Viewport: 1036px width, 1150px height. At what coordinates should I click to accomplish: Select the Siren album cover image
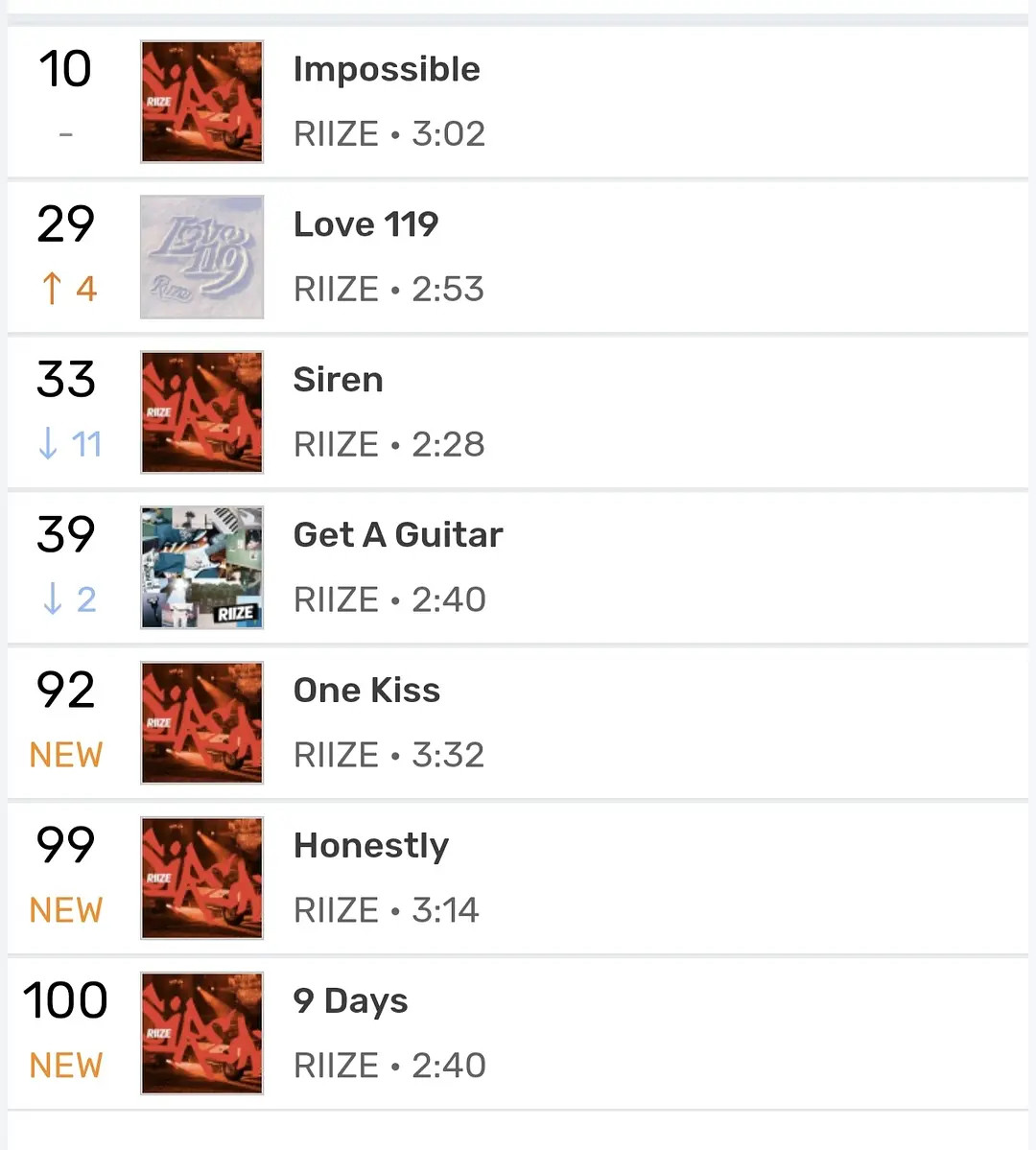pyautogui.click(x=201, y=412)
